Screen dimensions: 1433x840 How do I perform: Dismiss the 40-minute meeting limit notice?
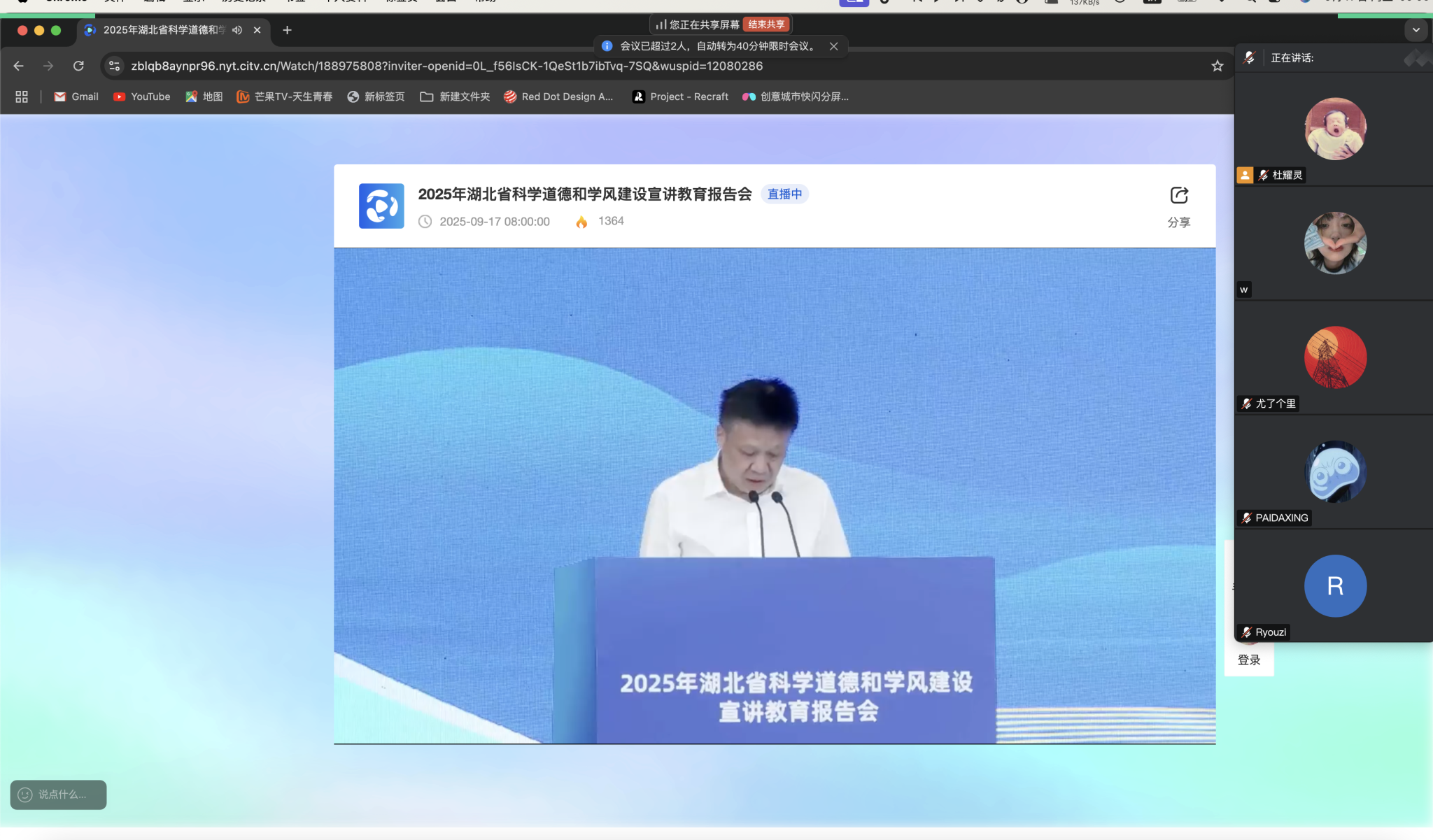coord(833,46)
